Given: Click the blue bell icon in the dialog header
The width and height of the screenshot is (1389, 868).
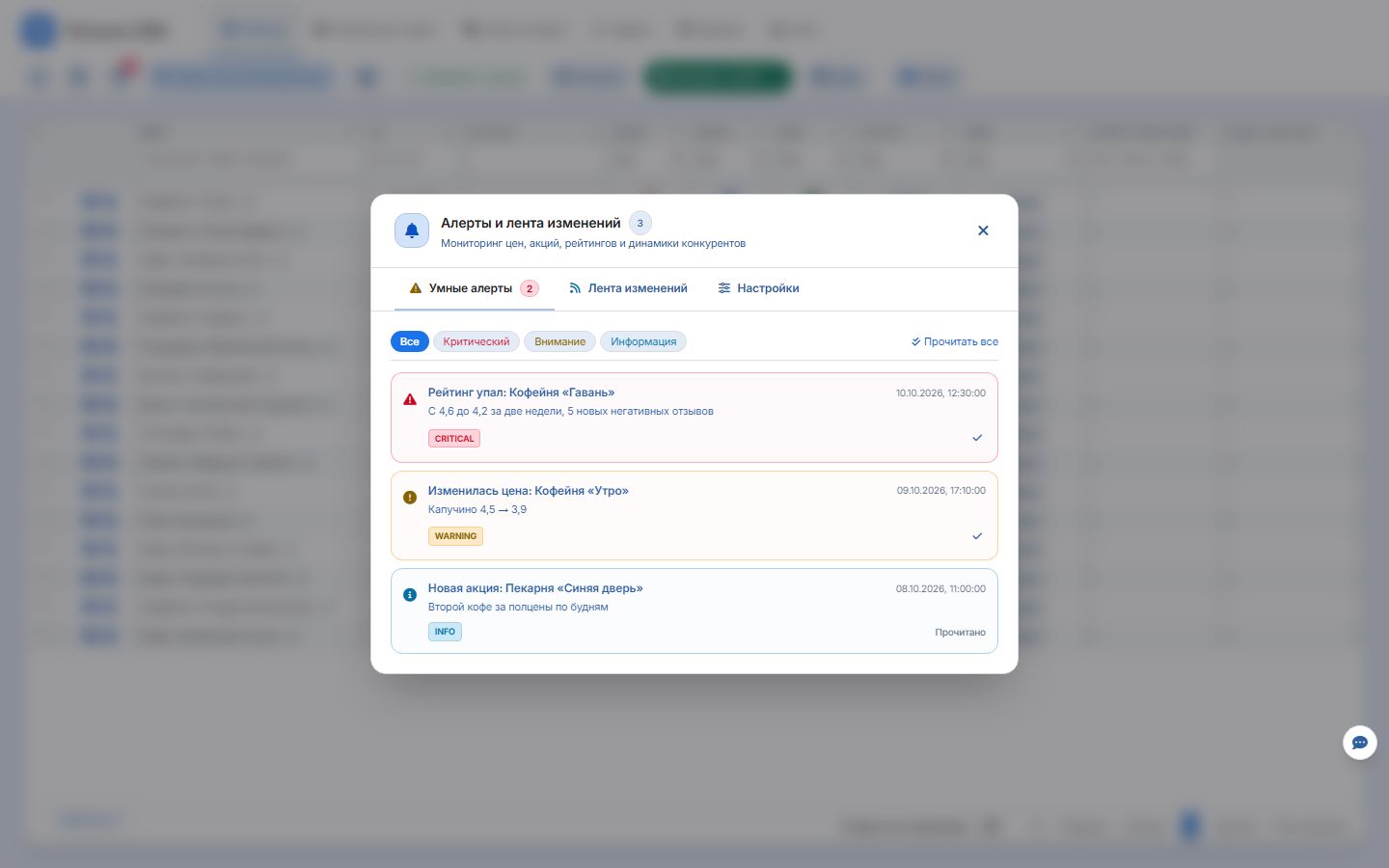Looking at the screenshot, I should 412,231.
